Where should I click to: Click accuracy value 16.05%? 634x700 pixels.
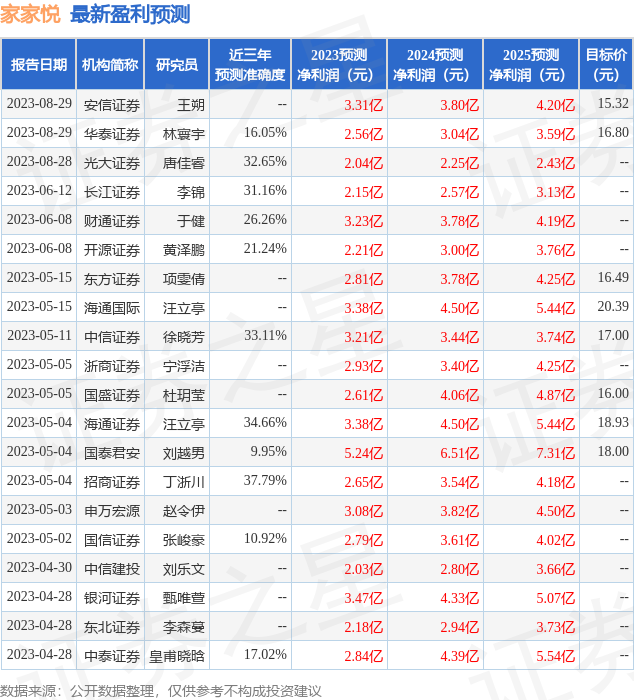click(x=265, y=133)
